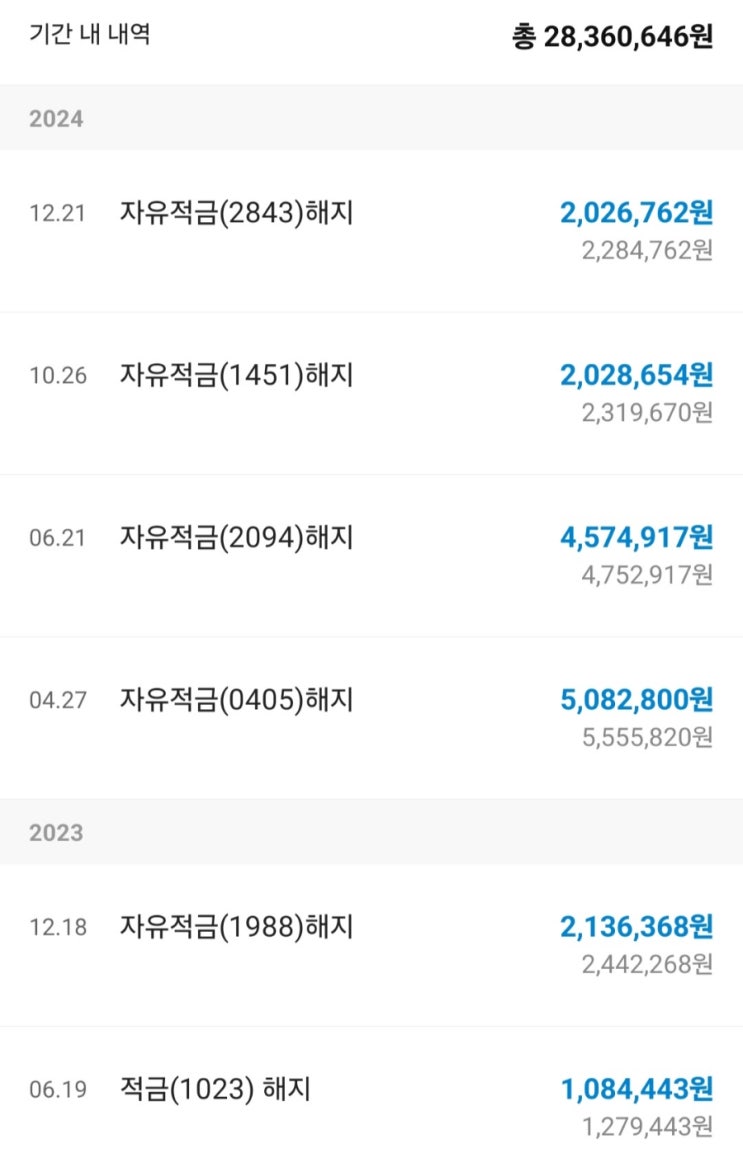Select the 2024 year section header
The width and height of the screenshot is (743, 1163).
[x=372, y=118]
